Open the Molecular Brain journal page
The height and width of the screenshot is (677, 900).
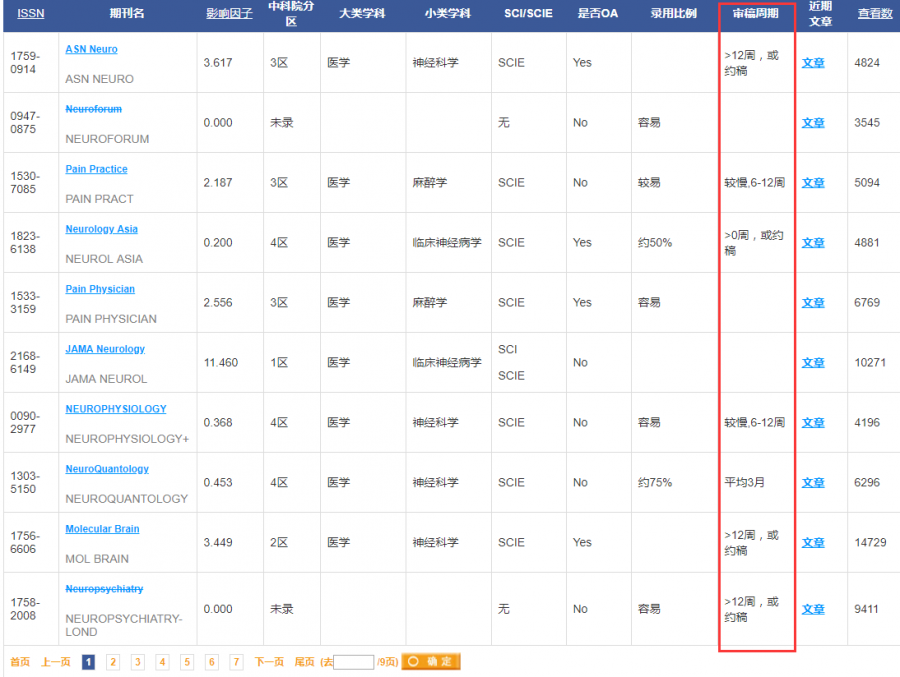[x=102, y=529]
